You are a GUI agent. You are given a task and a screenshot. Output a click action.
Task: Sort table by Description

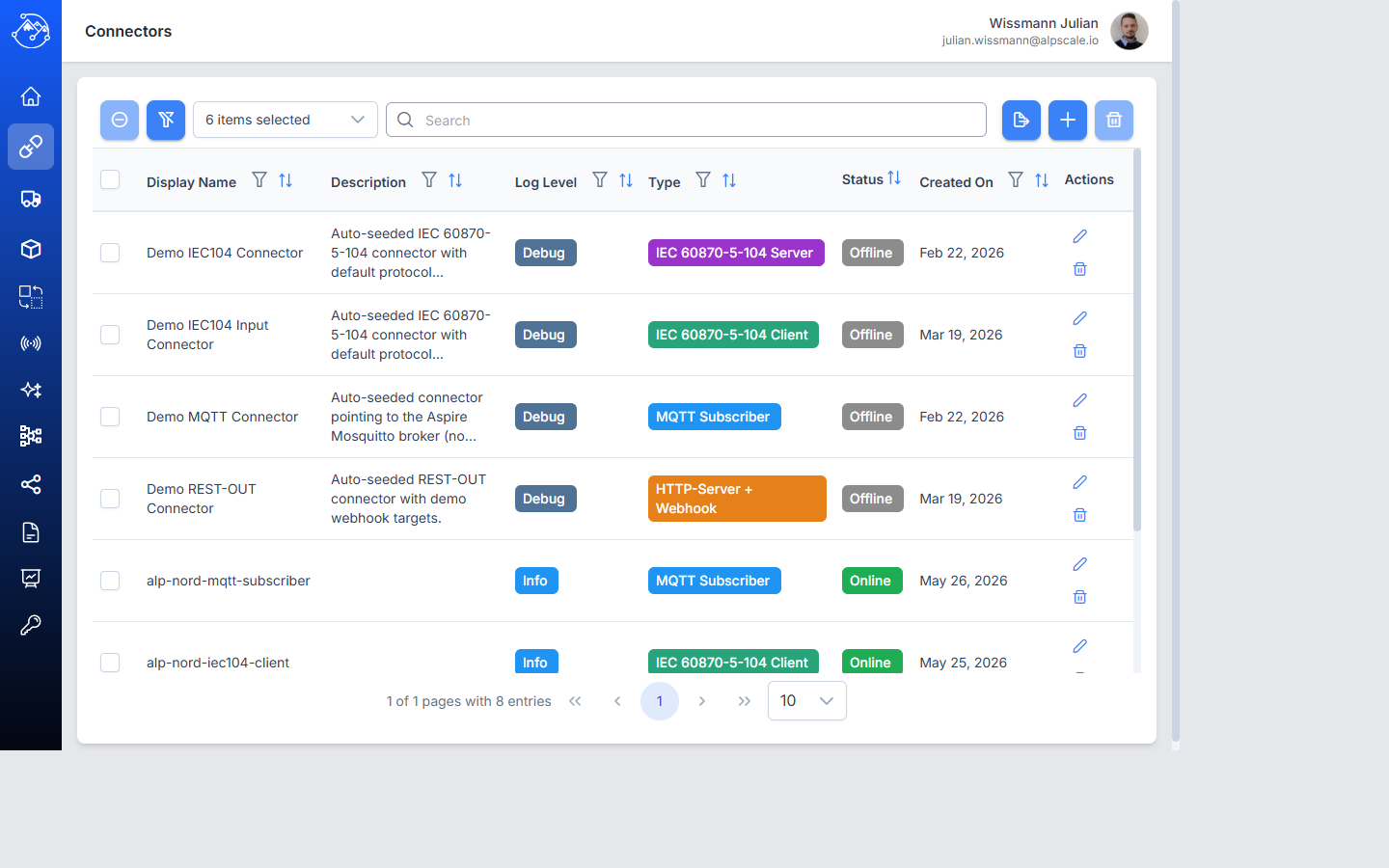tap(455, 180)
